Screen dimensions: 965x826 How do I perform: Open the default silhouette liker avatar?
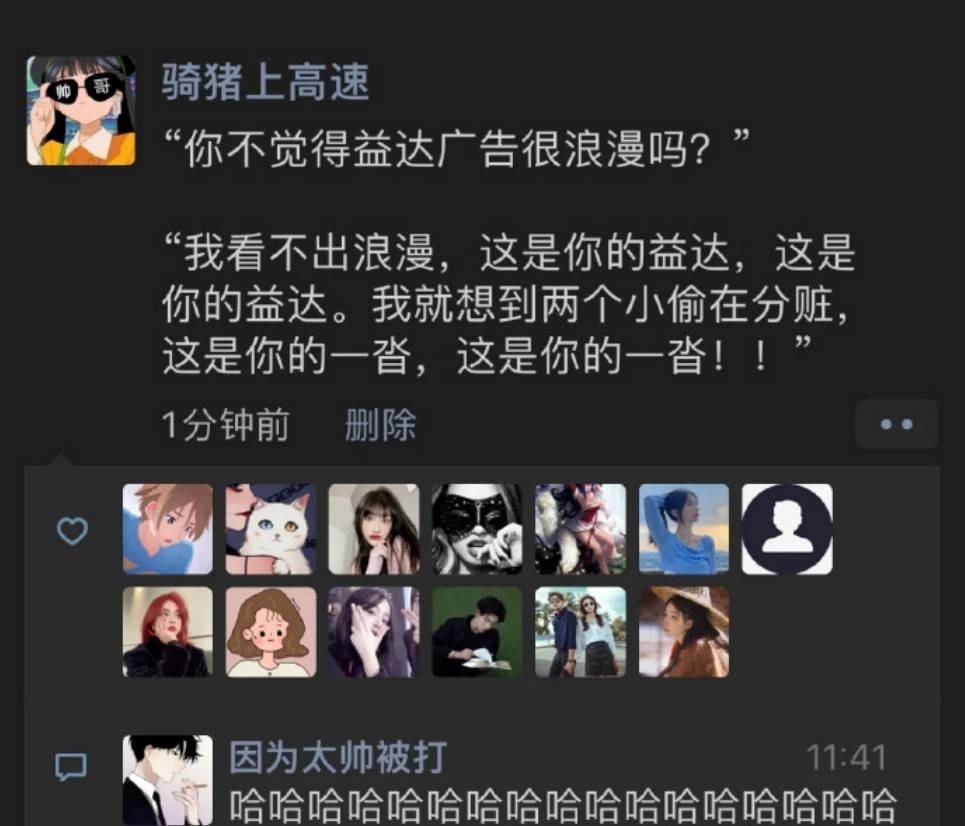(x=787, y=529)
